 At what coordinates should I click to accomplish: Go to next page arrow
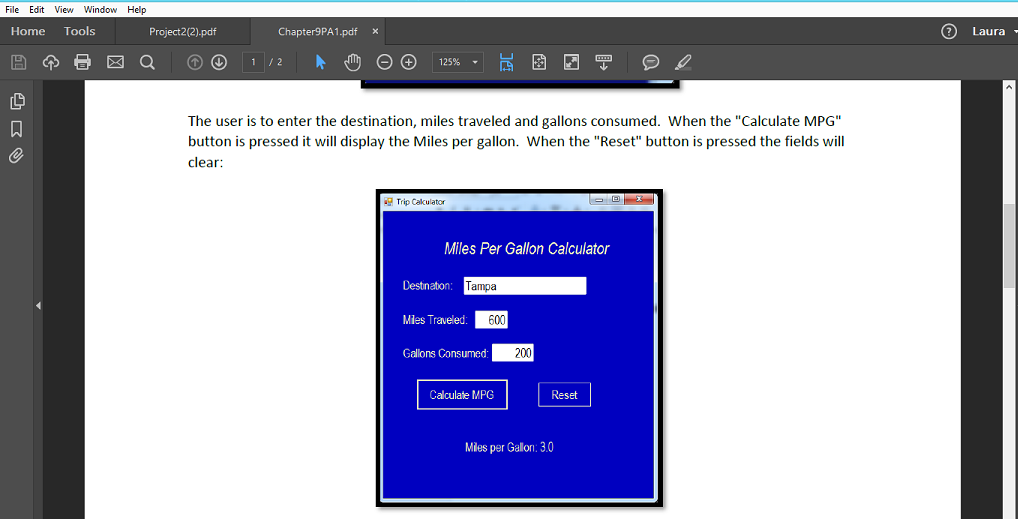point(219,62)
